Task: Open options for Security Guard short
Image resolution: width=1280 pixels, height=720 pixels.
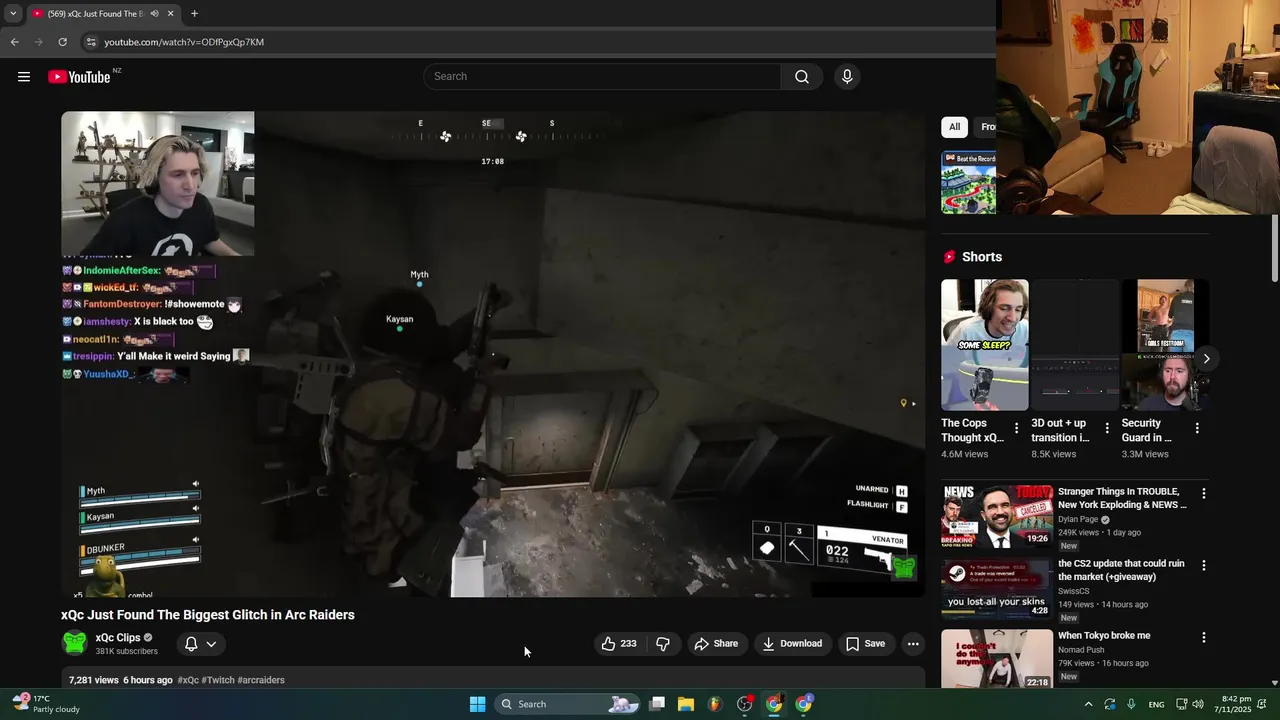Action: point(1197,428)
